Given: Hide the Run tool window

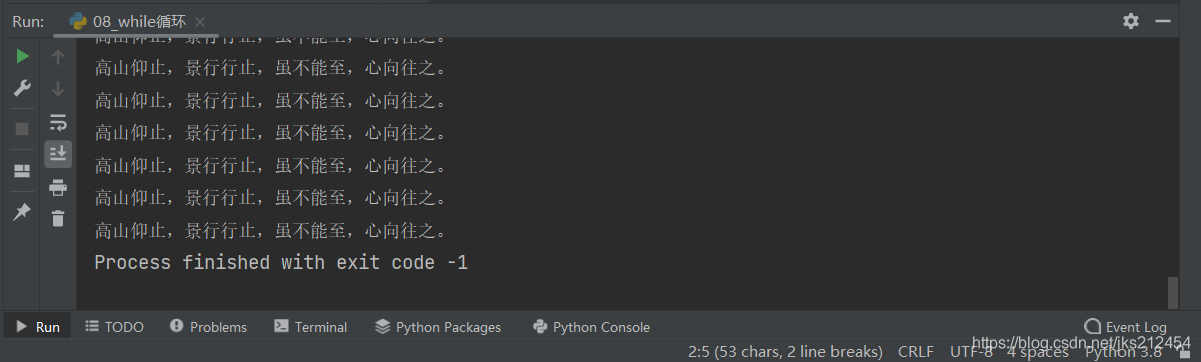Looking at the screenshot, I should tap(1163, 21).
